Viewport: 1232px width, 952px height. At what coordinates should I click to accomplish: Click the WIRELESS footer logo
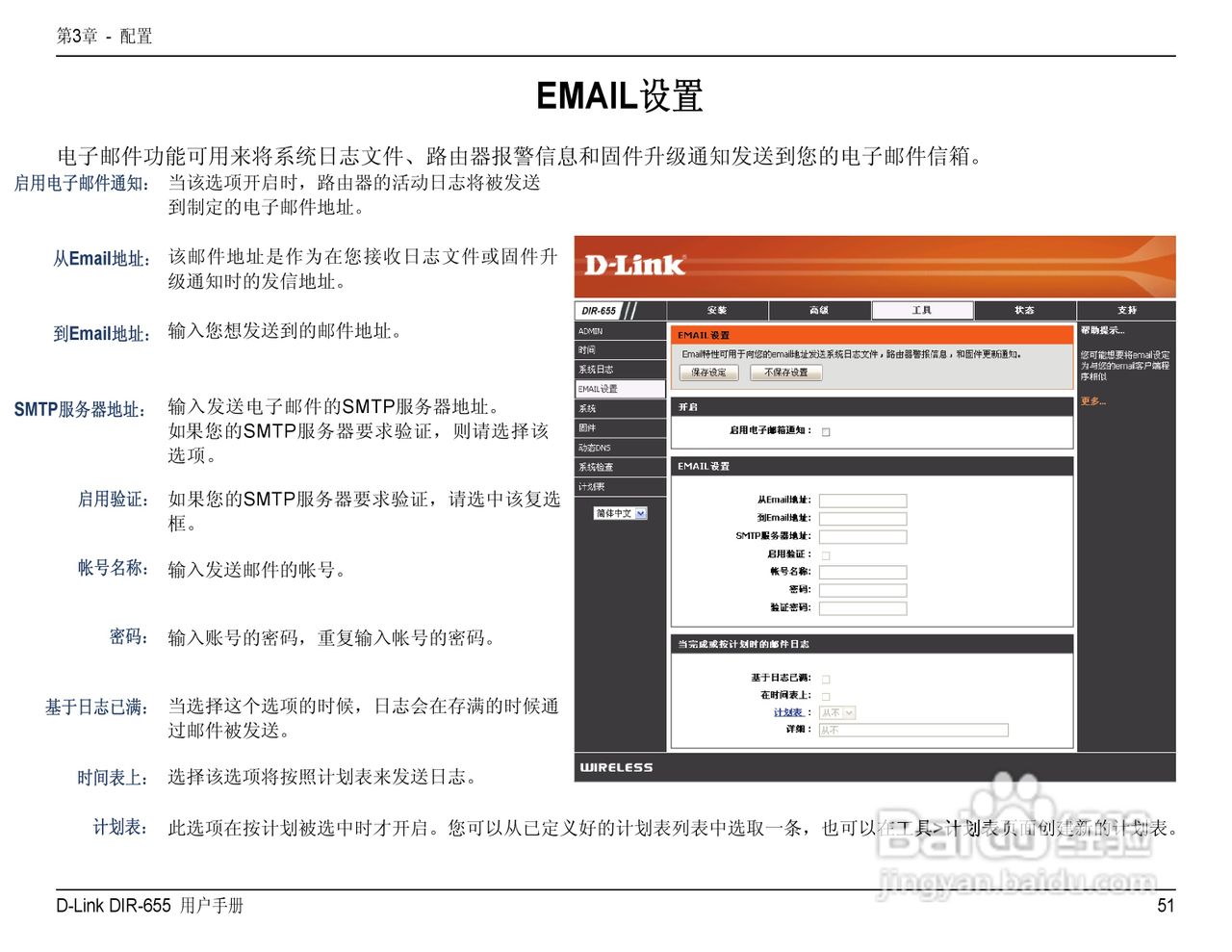616,767
